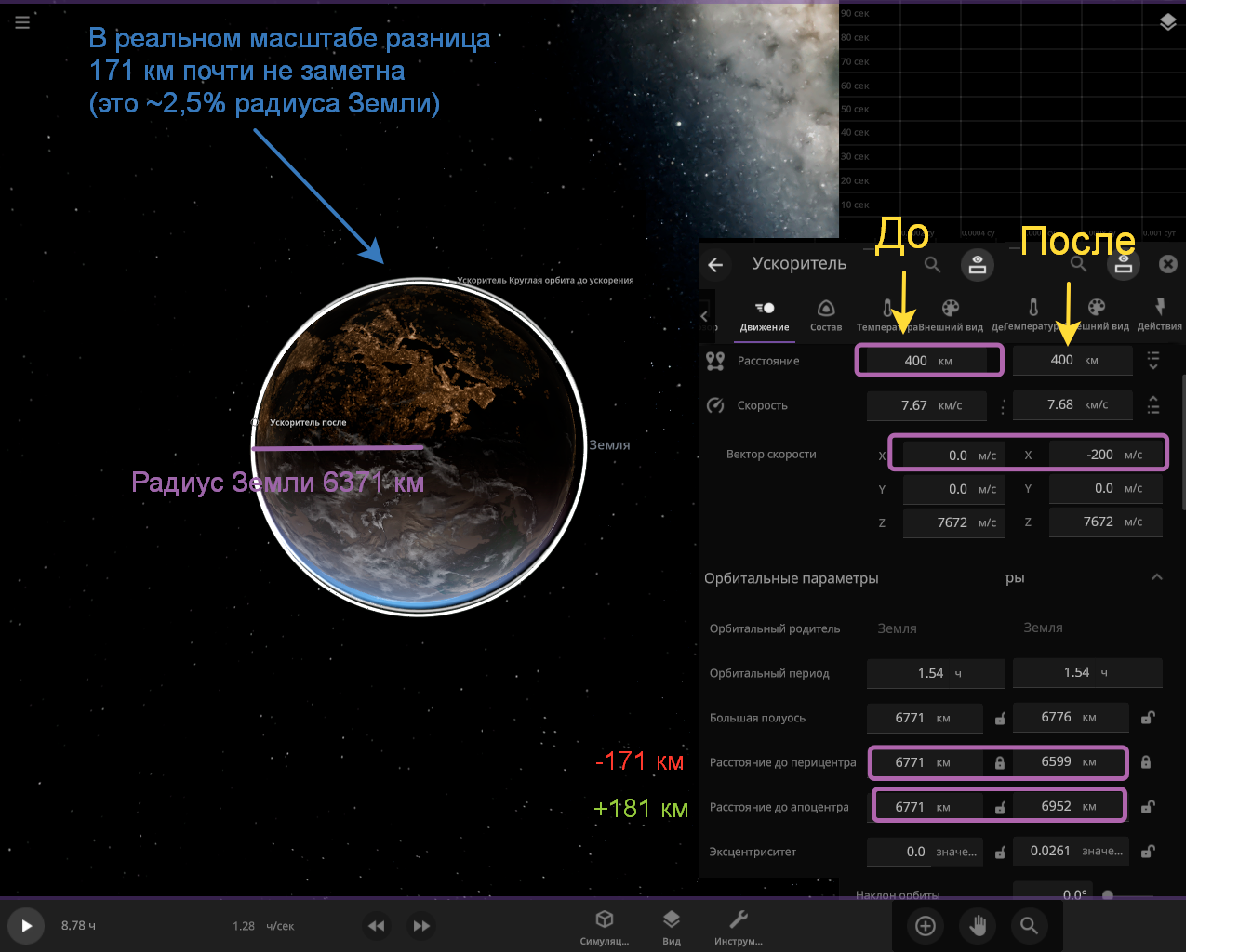This screenshot has width=1252, height=952.
Task: Adjust the Наклон орбиты slider knob
Action: pos(1107,895)
